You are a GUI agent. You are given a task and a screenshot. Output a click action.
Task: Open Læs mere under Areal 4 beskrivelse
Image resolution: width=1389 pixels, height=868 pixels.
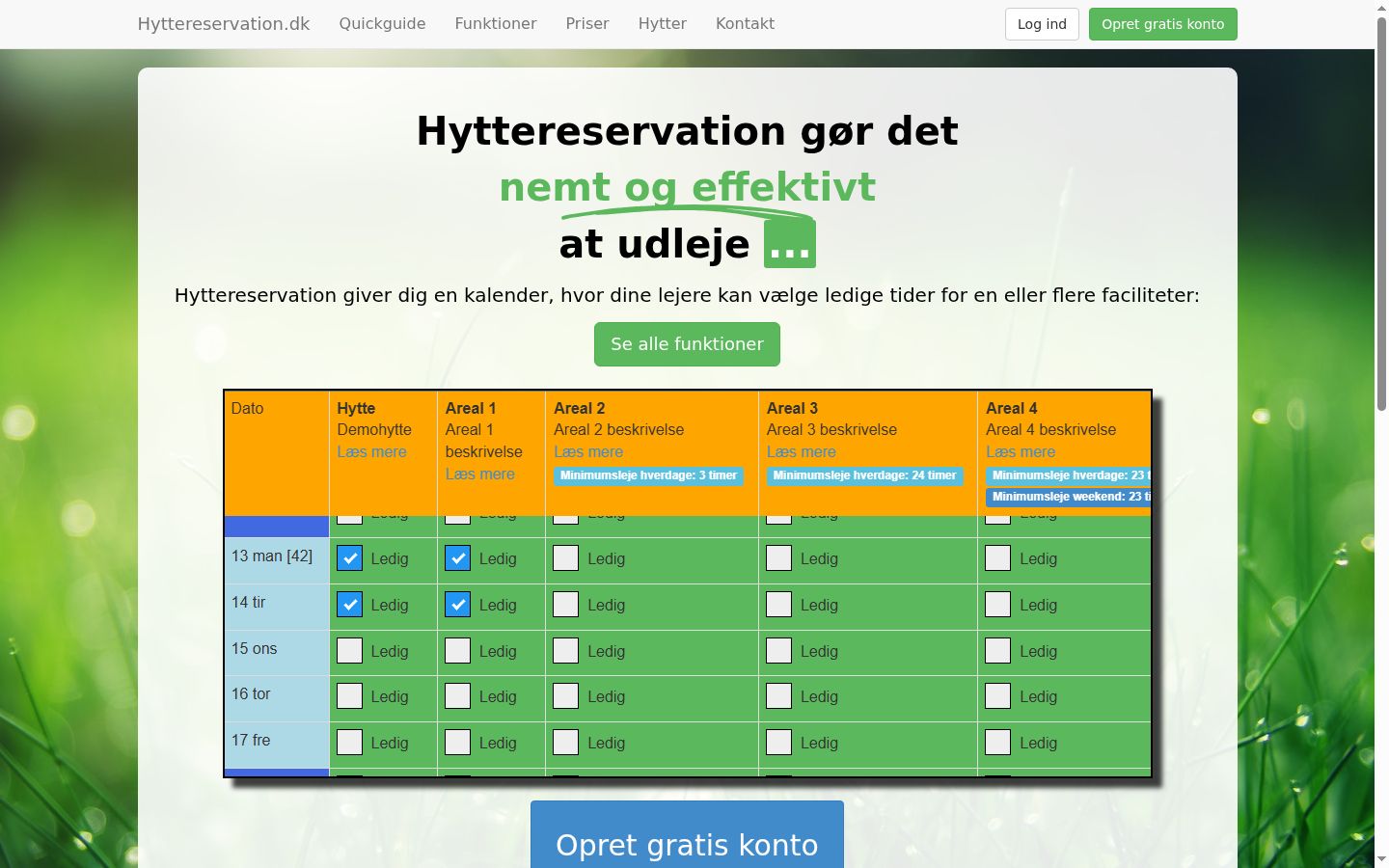click(x=1021, y=451)
